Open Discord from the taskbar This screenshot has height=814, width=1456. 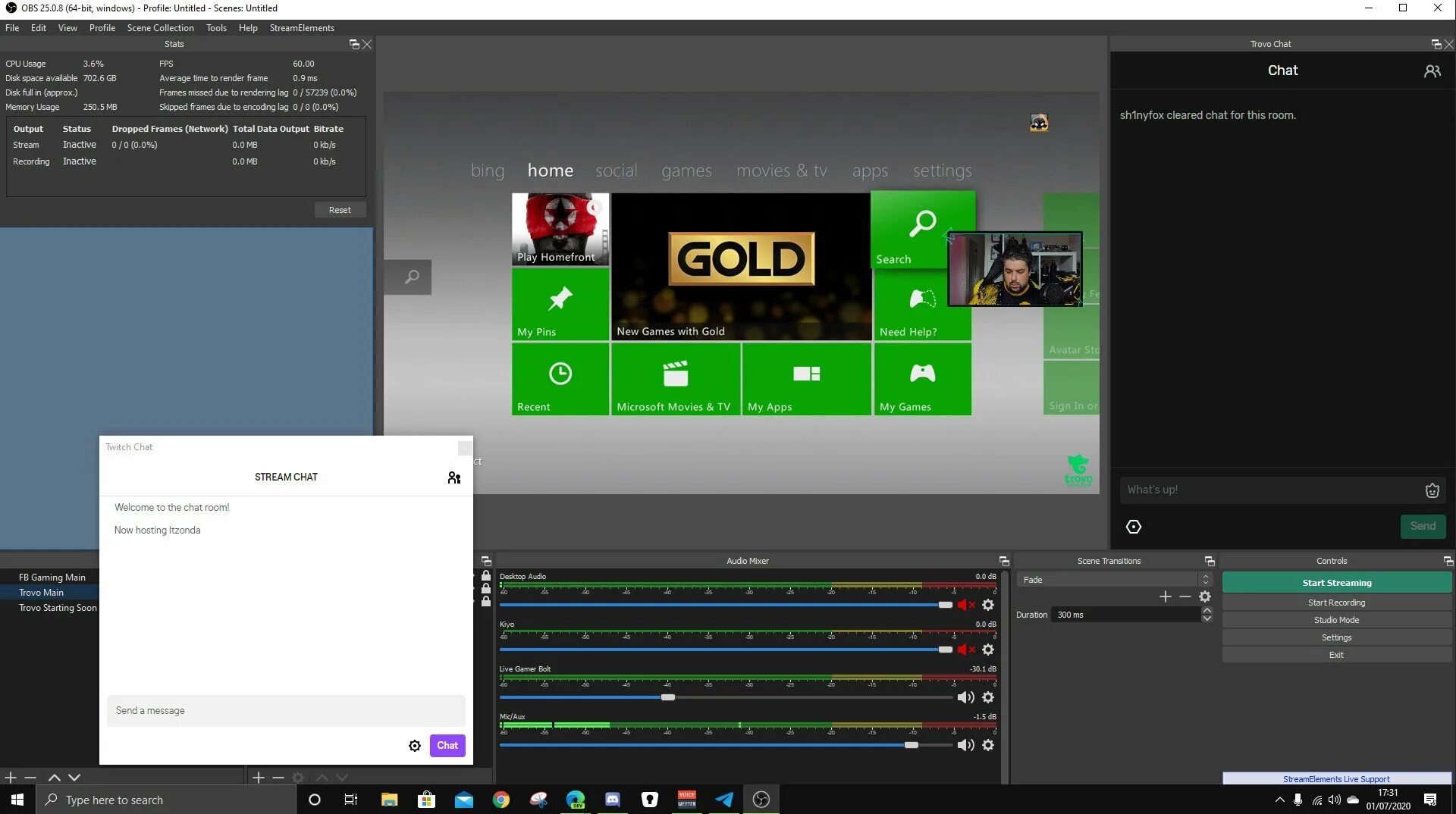(x=612, y=800)
